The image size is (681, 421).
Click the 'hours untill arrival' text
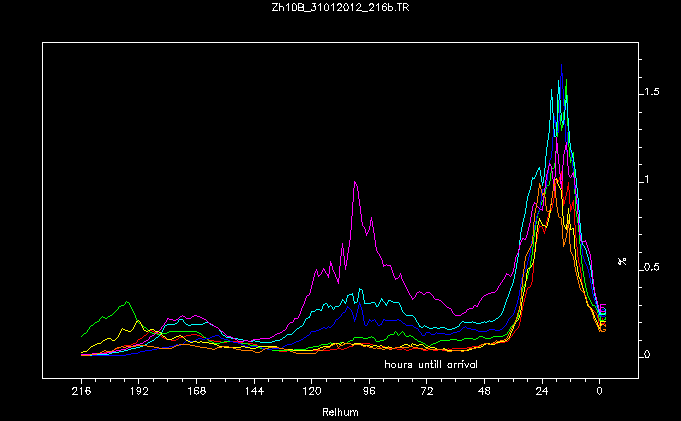click(430, 365)
